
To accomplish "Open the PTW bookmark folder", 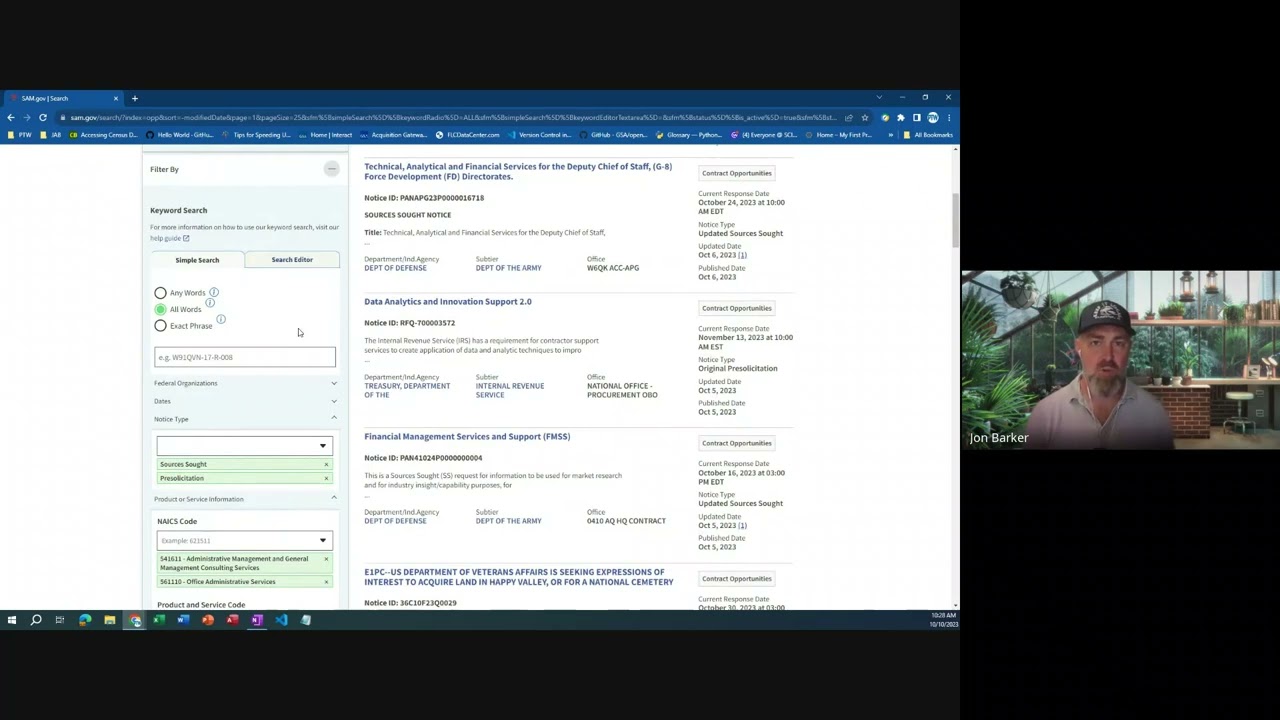I will (20, 135).
